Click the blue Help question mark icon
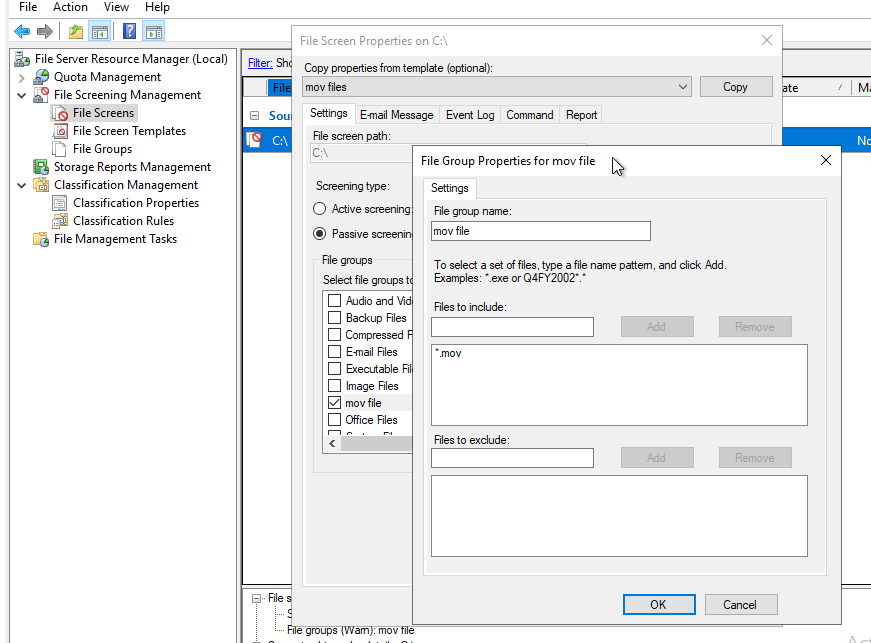Viewport: 871px width, 643px height. pos(129,31)
